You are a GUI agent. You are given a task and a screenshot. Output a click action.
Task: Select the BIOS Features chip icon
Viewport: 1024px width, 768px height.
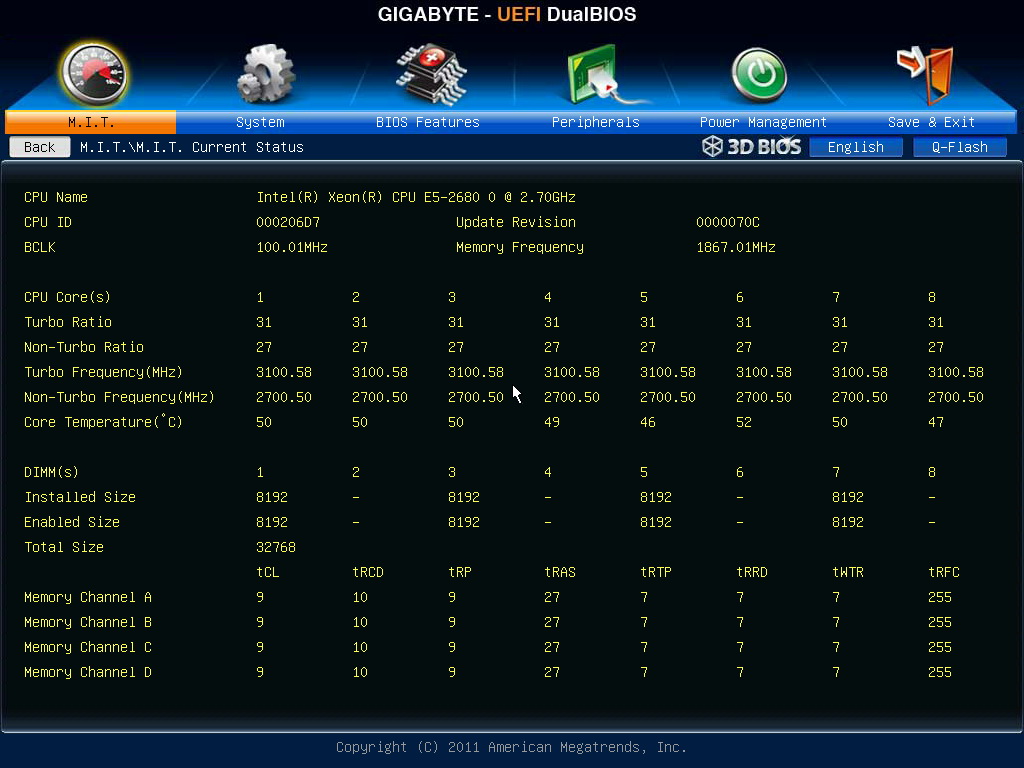(x=430, y=74)
